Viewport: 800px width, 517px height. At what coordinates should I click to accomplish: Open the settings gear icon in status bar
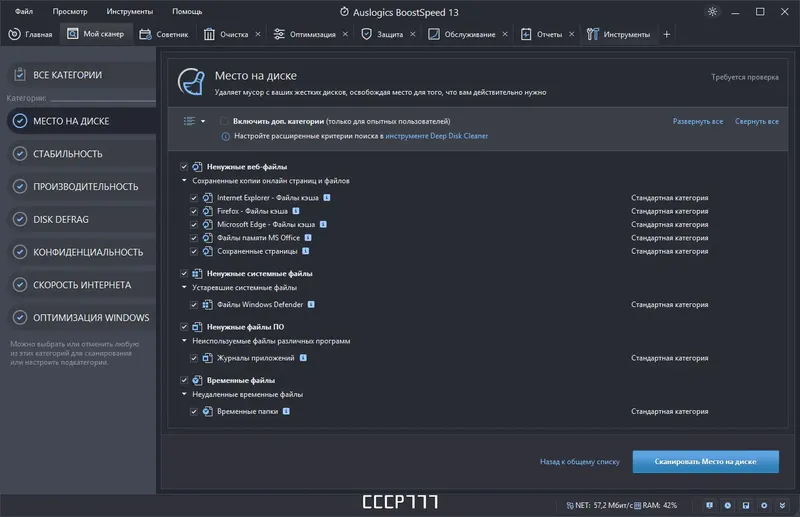click(765, 505)
